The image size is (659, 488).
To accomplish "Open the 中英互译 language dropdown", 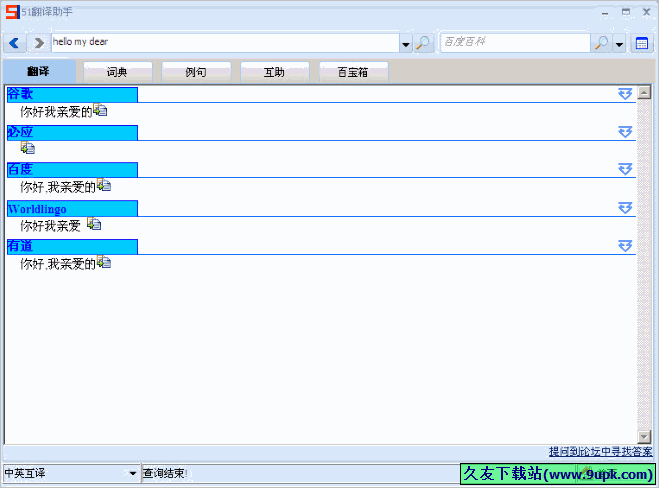I will pos(133,473).
